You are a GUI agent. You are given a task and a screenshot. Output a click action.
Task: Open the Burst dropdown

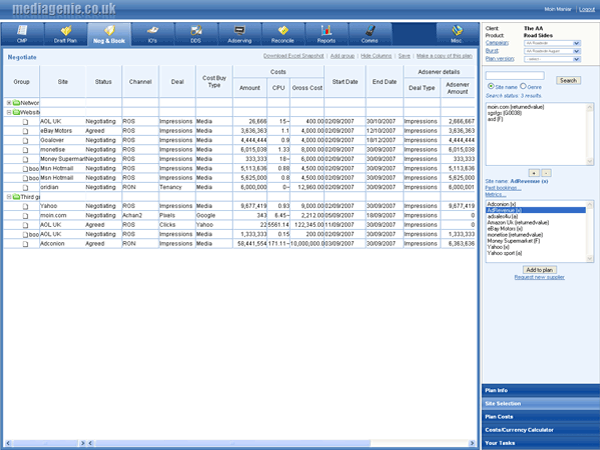(x=552, y=51)
